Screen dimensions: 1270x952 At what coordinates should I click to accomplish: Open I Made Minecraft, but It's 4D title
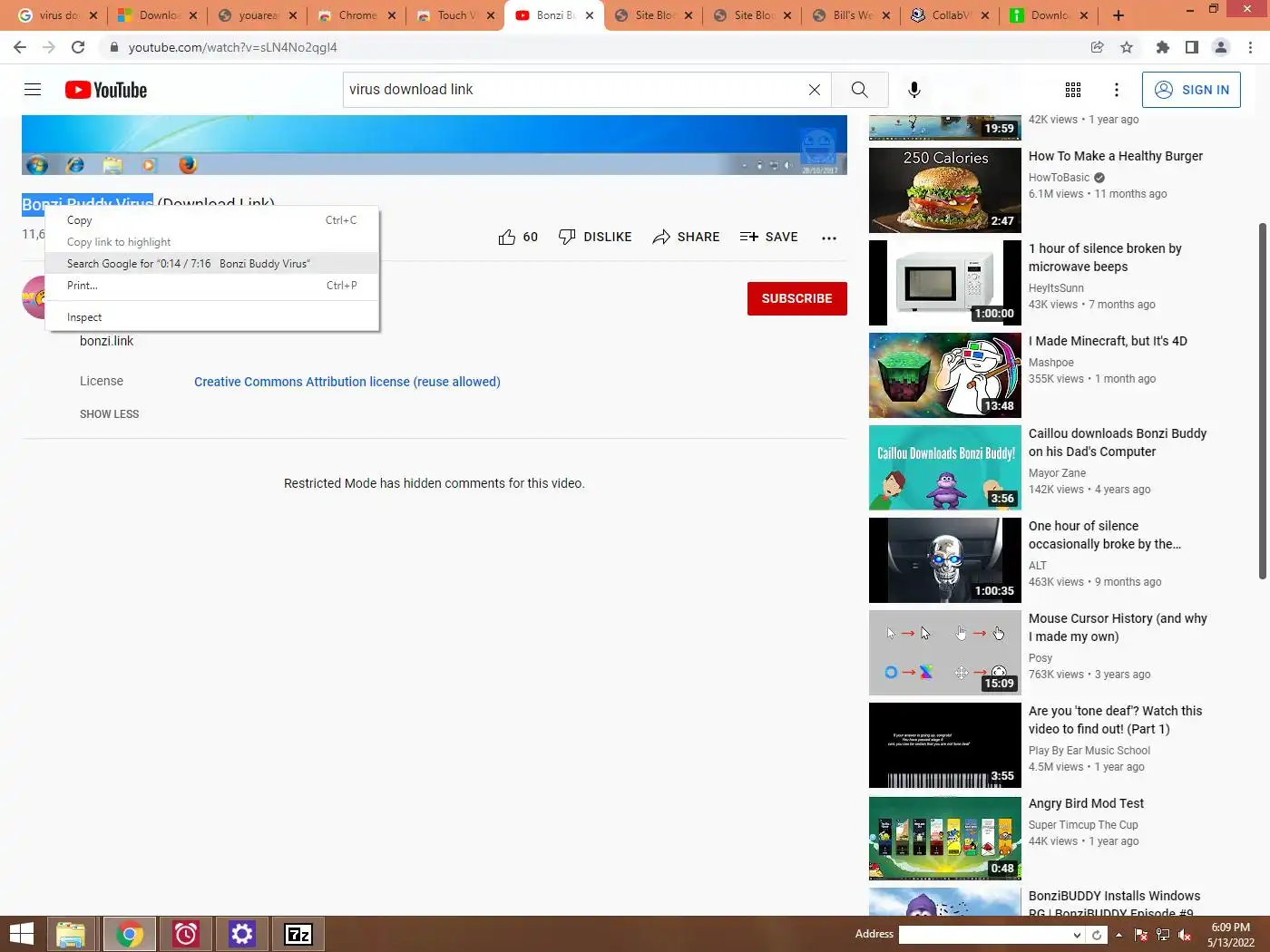1108,341
